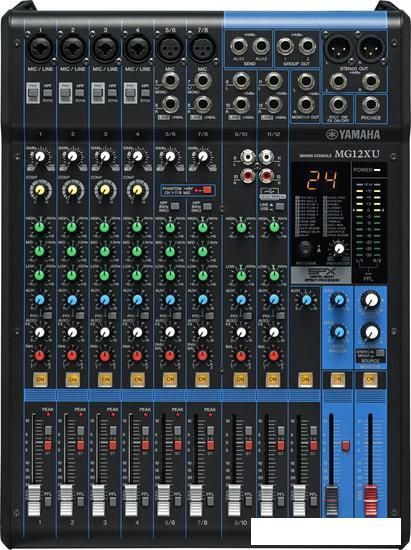Click the channel 4 green MID EQ knob
The image size is (411, 550).
137,251
